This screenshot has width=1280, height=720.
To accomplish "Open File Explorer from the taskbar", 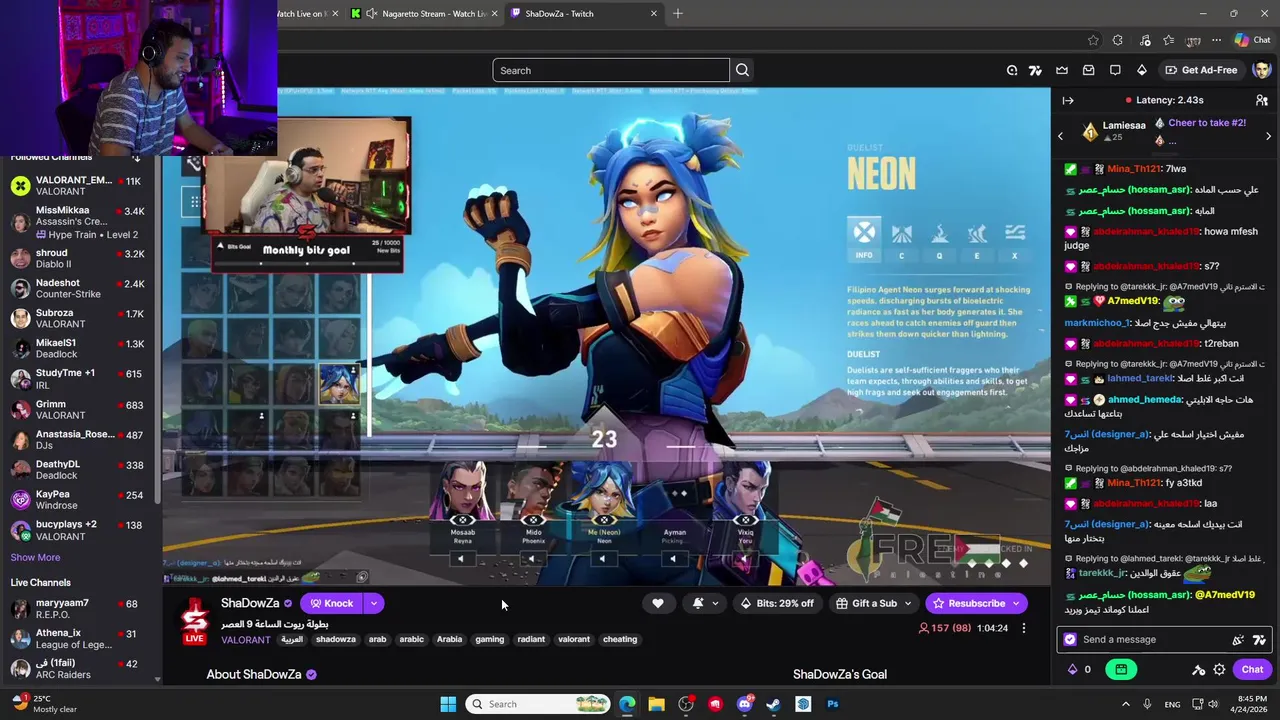I will click(x=656, y=704).
